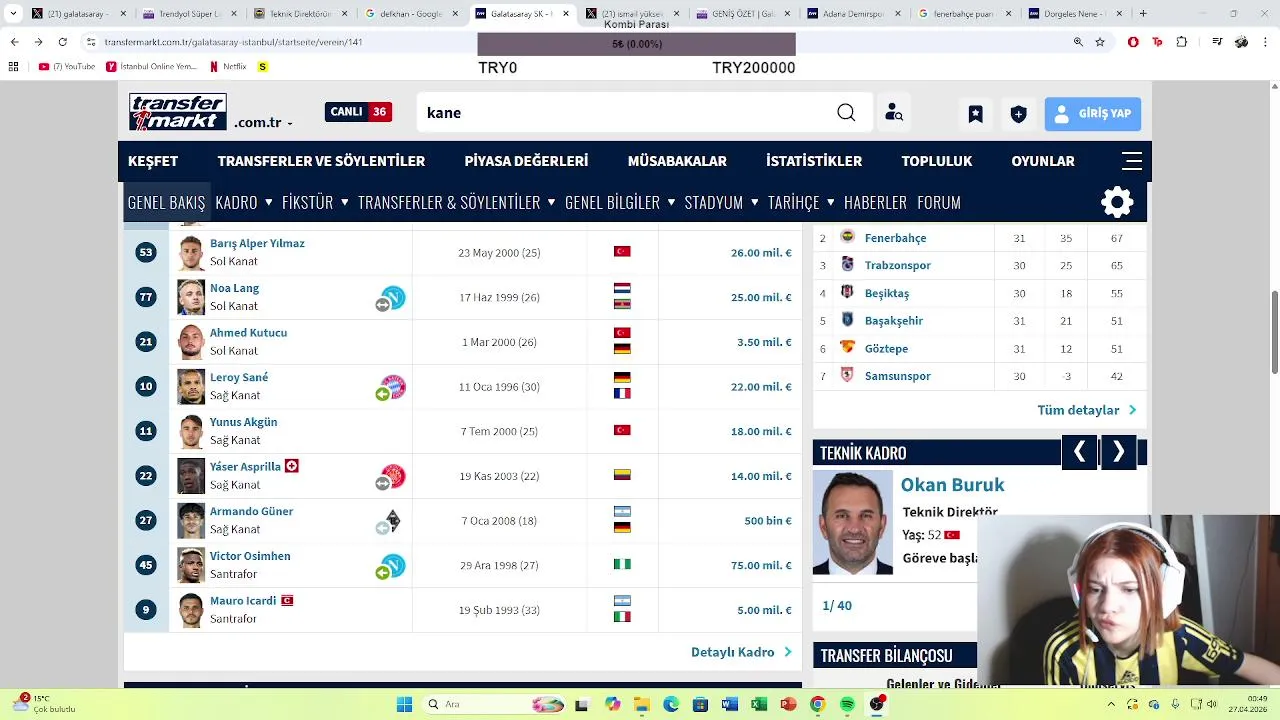Go to the HABERLER tab
Image resolution: width=1280 pixels, height=720 pixels.
click(x=875, y=202)
